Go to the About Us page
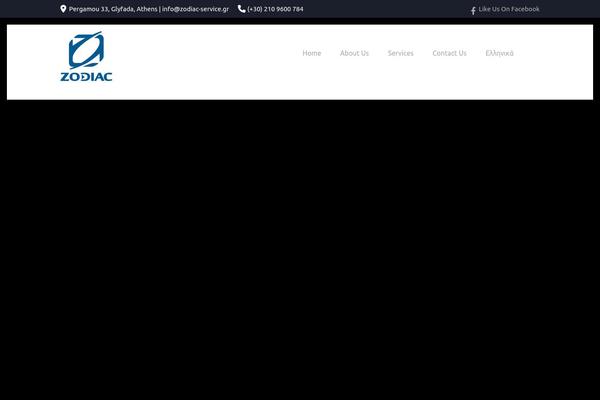Viewport: 600px width, 400px height. (x=354, y=53)
